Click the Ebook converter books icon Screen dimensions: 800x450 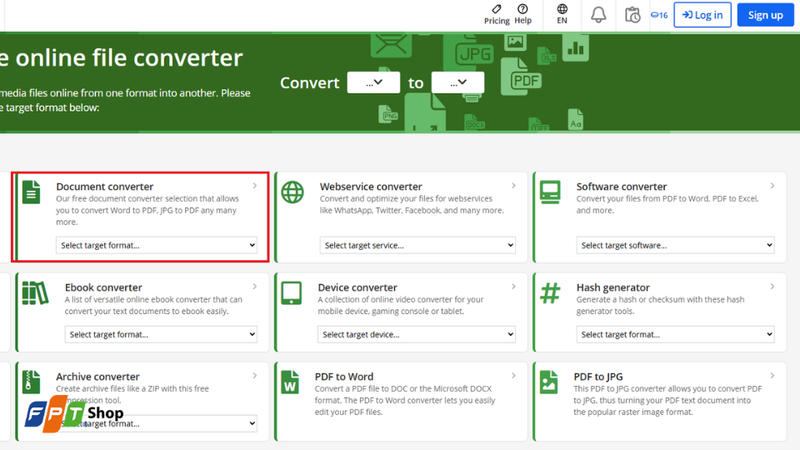[35, 293]
